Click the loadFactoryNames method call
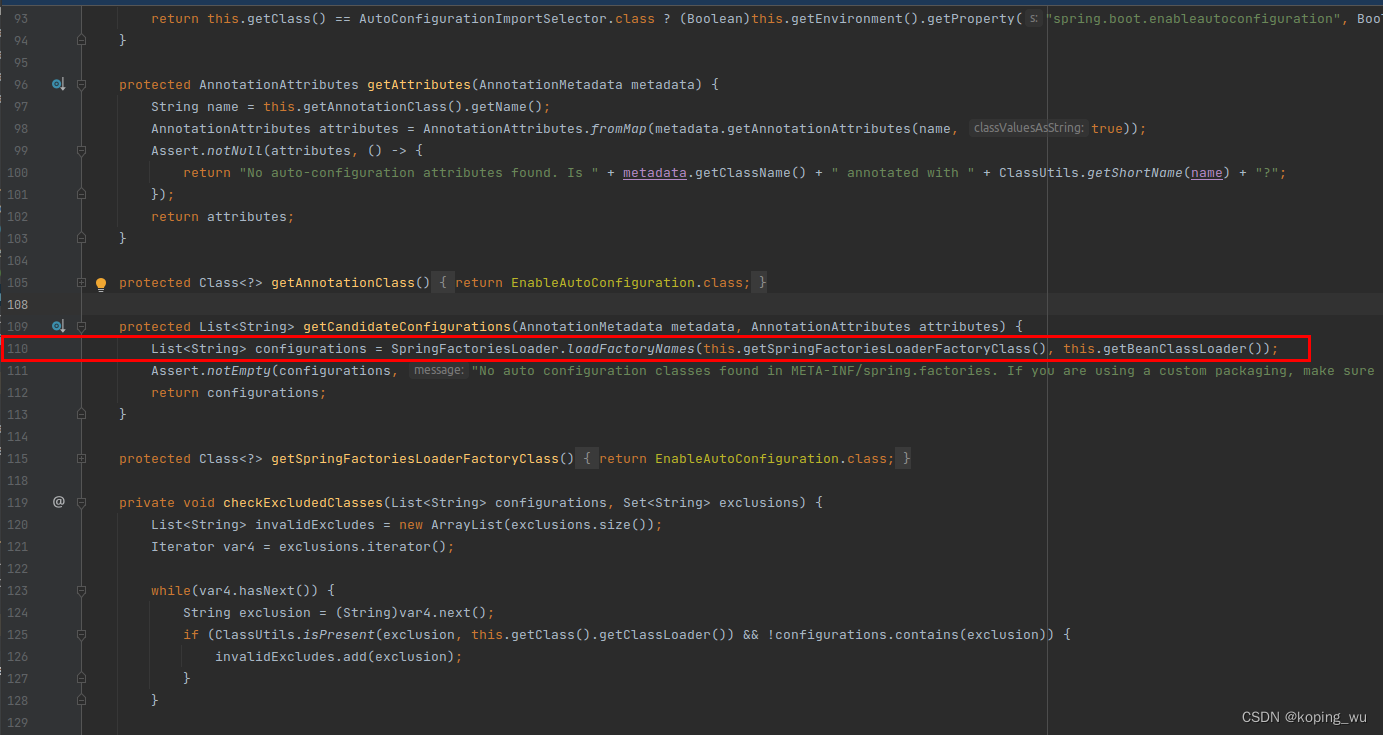The width and height of the screenshot is (1383, 735). pos(631,349)
